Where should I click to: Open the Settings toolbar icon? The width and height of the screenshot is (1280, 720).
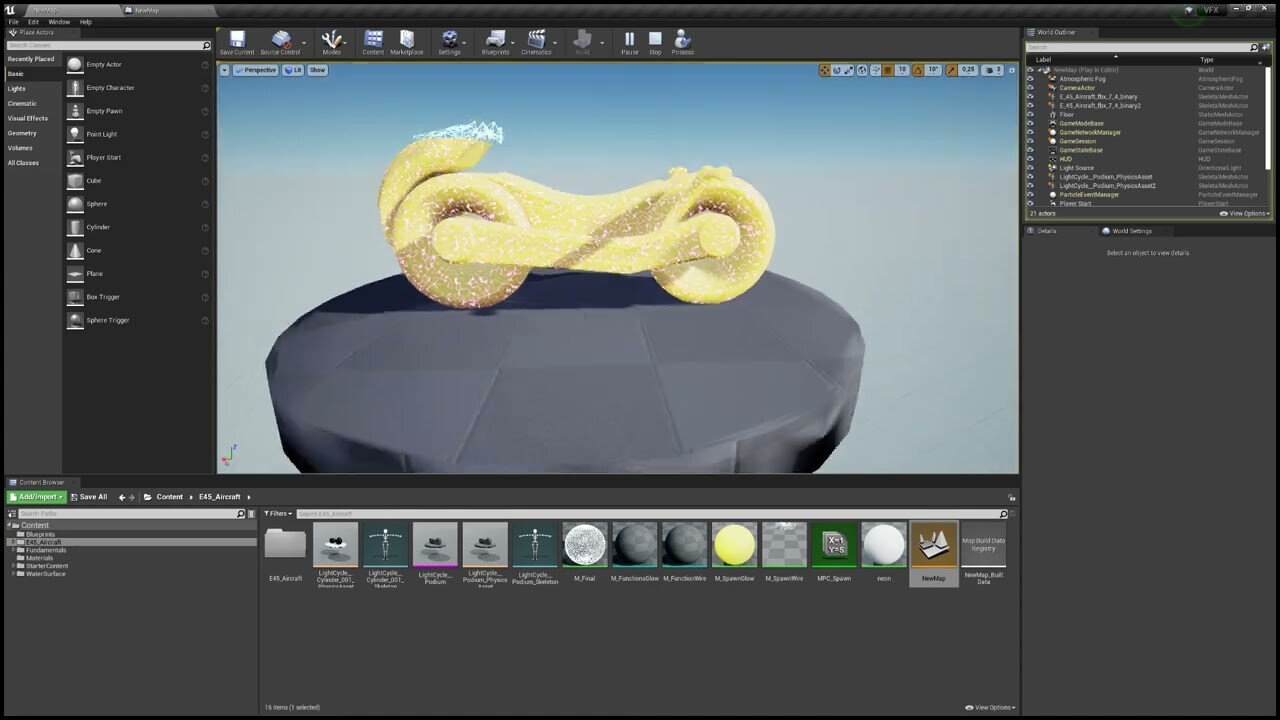click(449, 41)
